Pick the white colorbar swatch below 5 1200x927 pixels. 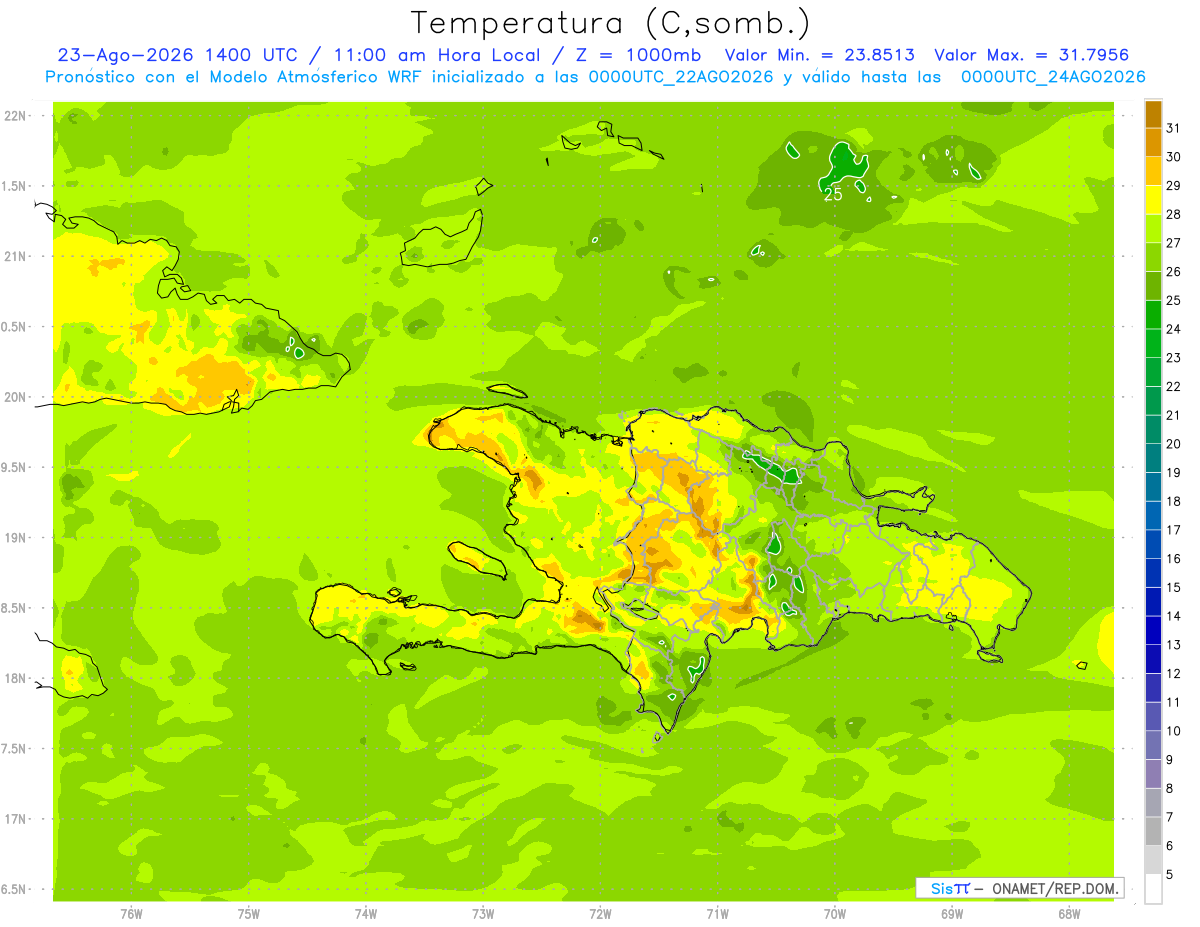pyautogui.click(x=1153, y=889)
